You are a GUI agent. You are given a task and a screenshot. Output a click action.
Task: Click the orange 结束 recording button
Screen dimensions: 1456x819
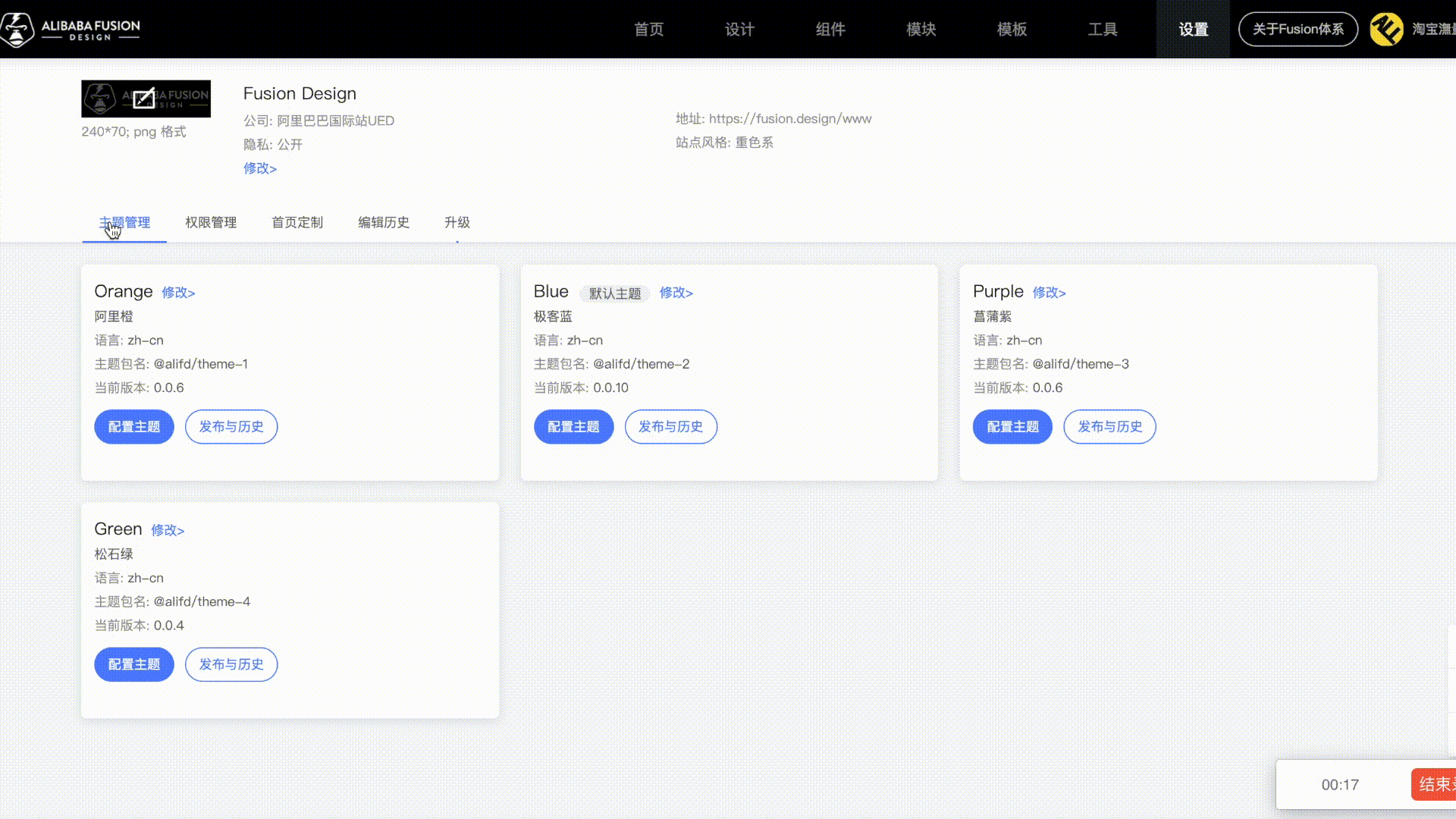(1435, 784)
